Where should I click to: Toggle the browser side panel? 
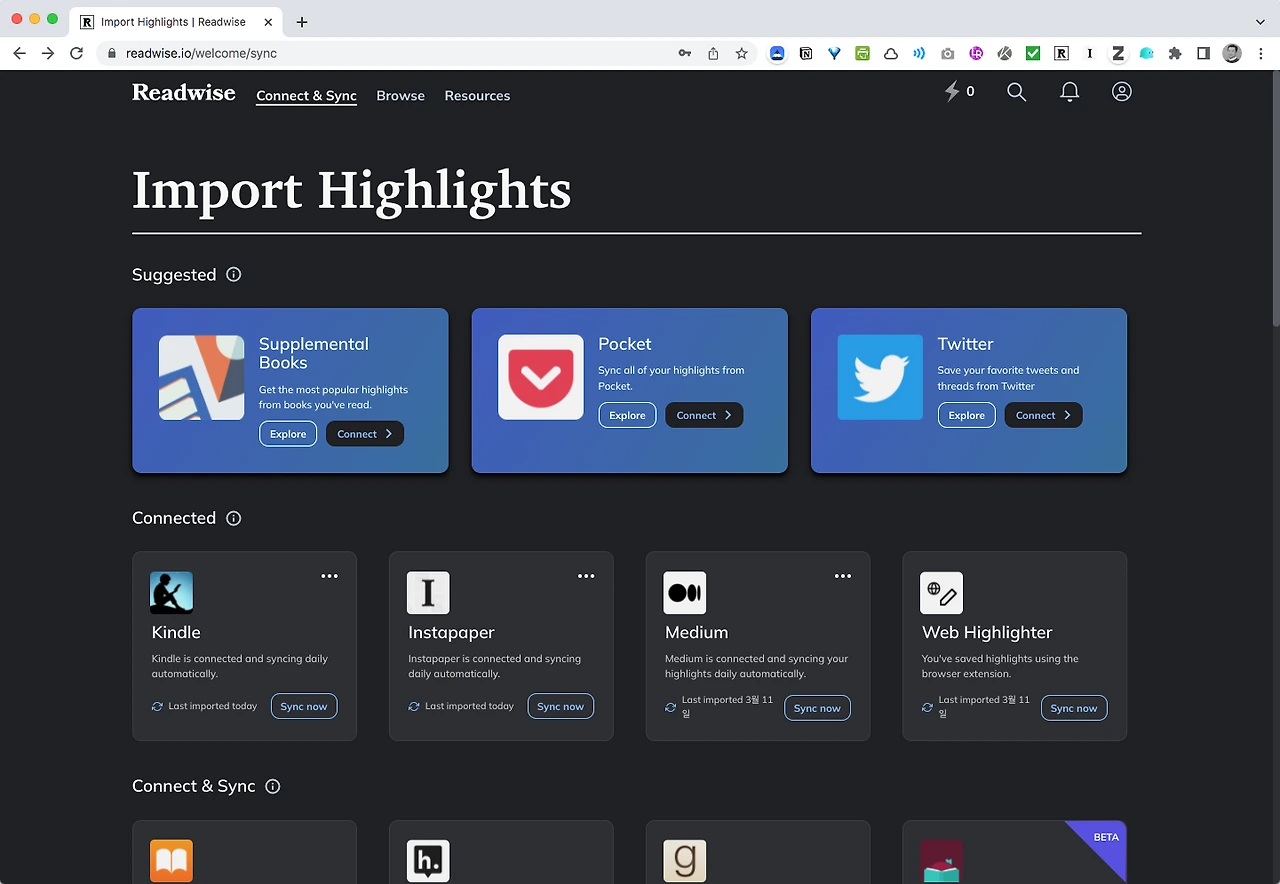pos(1203,53)
